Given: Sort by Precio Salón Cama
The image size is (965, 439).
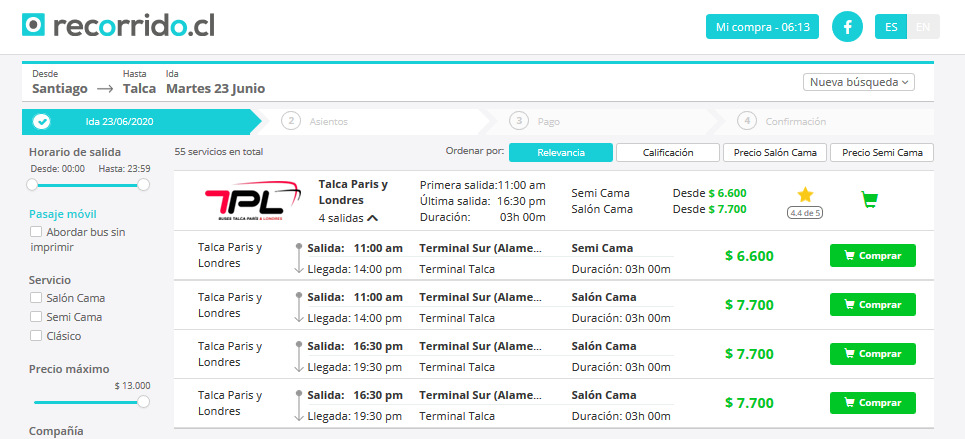Looking at the screenshot, I should (x=775, y=153).
